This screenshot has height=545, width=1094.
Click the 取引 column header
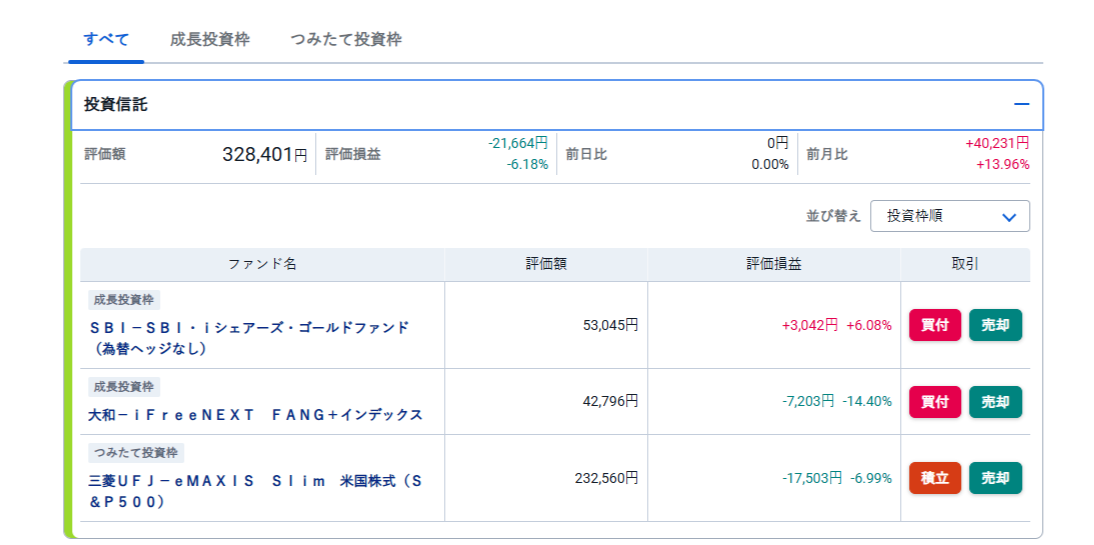[965, 264]
